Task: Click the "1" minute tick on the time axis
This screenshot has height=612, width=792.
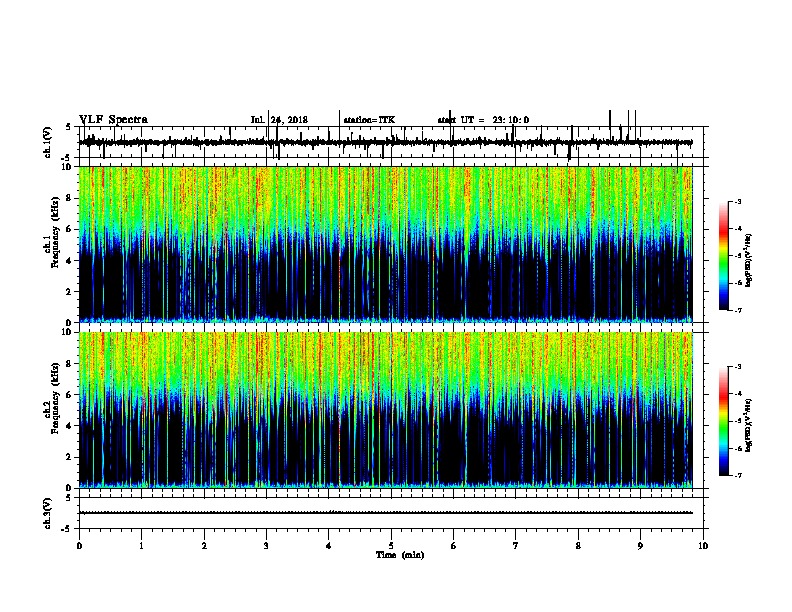Action: coord(141,546)
